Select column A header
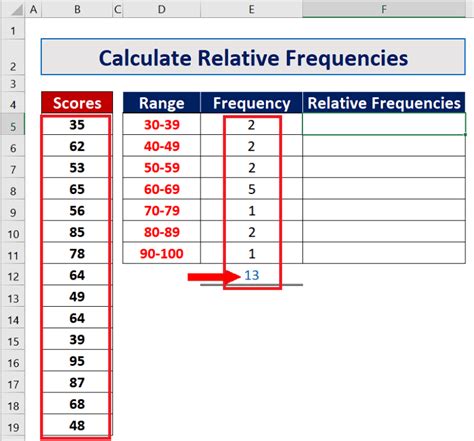 click(33, 9)
